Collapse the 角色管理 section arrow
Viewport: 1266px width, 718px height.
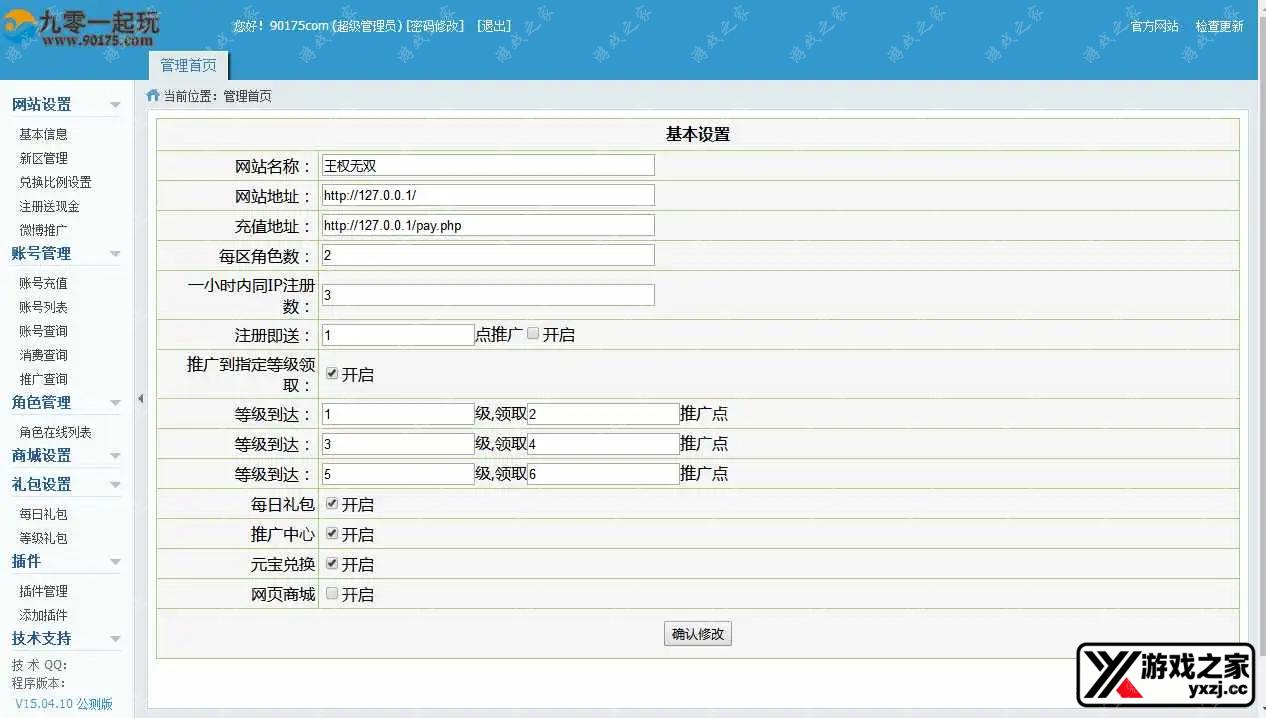pyautogui.click(x=115, y=403)
